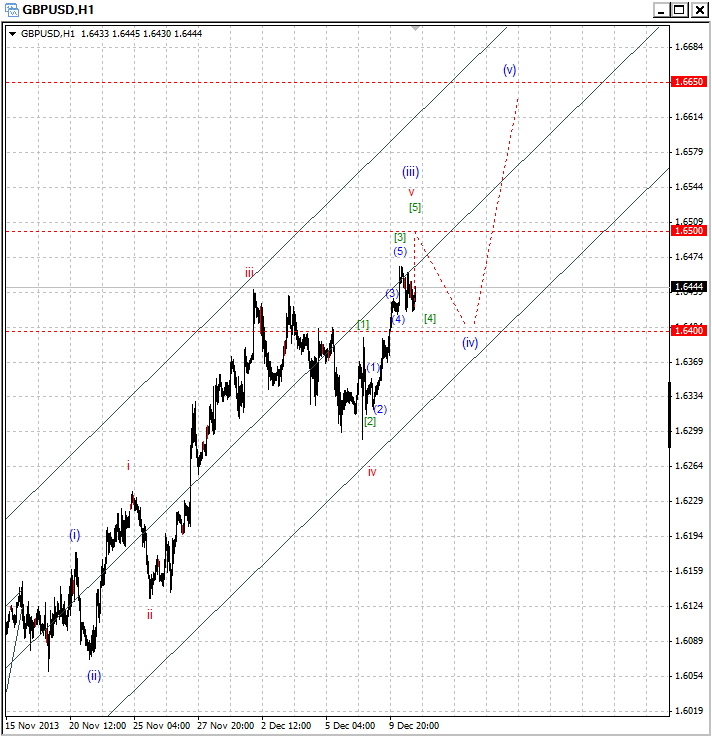This screenshot has width=712, height=737.
Task: Click the GBPUSD,H1 OHLC text header
Action: [111, 34]
